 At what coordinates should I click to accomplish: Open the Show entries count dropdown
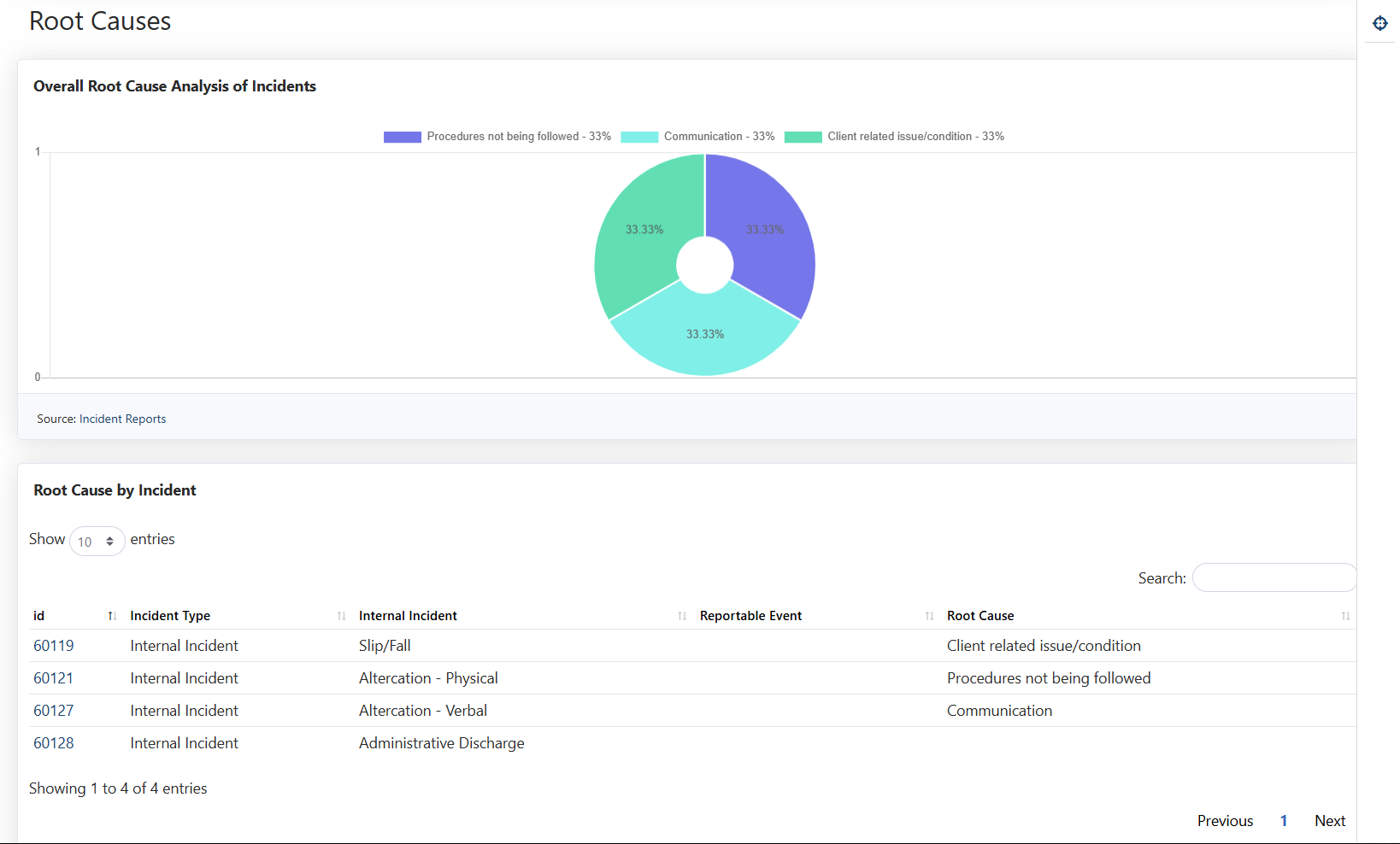(x=97, y=542)
